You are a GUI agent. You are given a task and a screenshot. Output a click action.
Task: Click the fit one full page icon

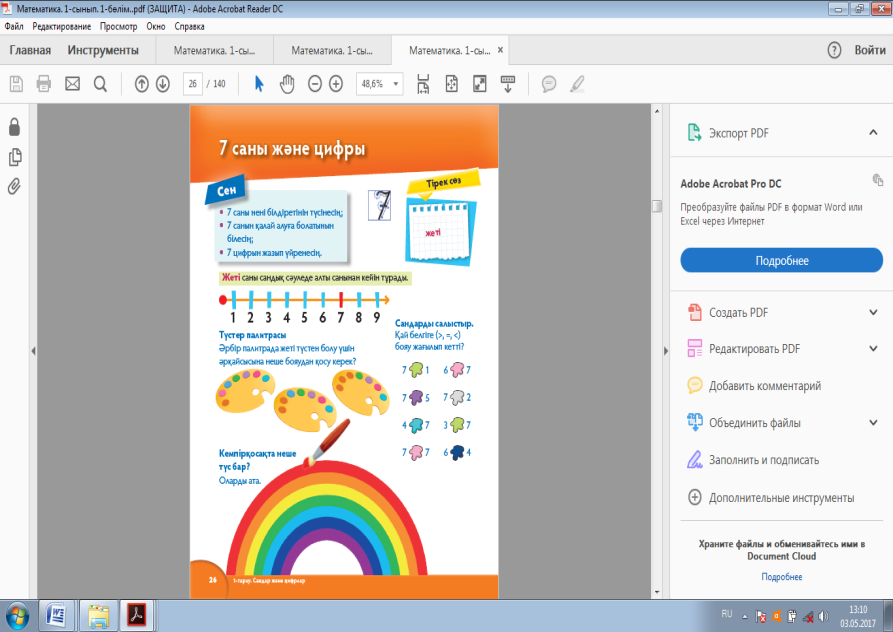tap(452, 84)
